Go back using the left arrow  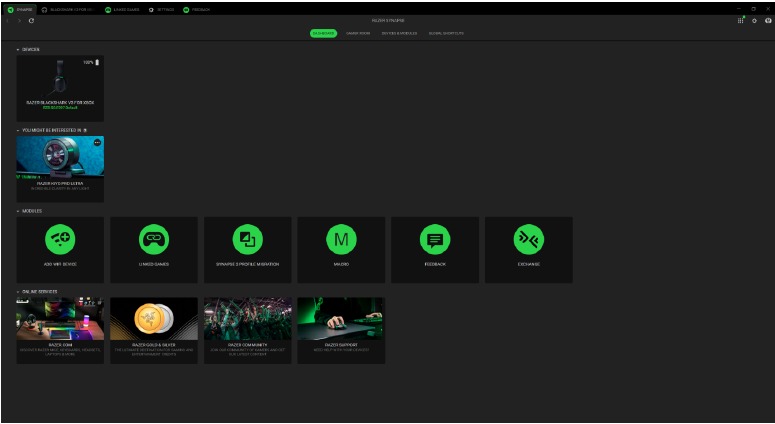[8, 21]
